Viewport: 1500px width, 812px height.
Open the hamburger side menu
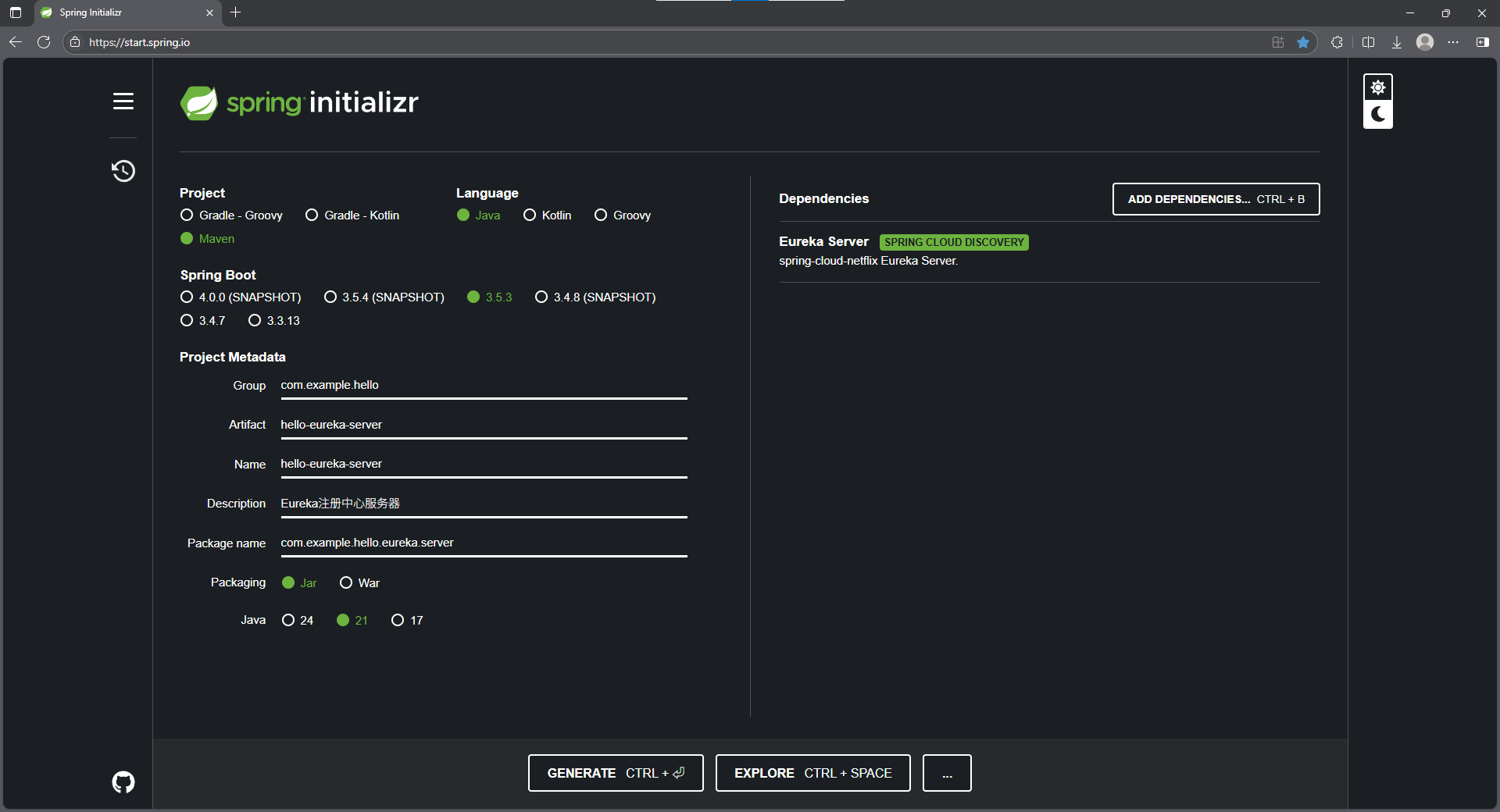coord(123,101)
